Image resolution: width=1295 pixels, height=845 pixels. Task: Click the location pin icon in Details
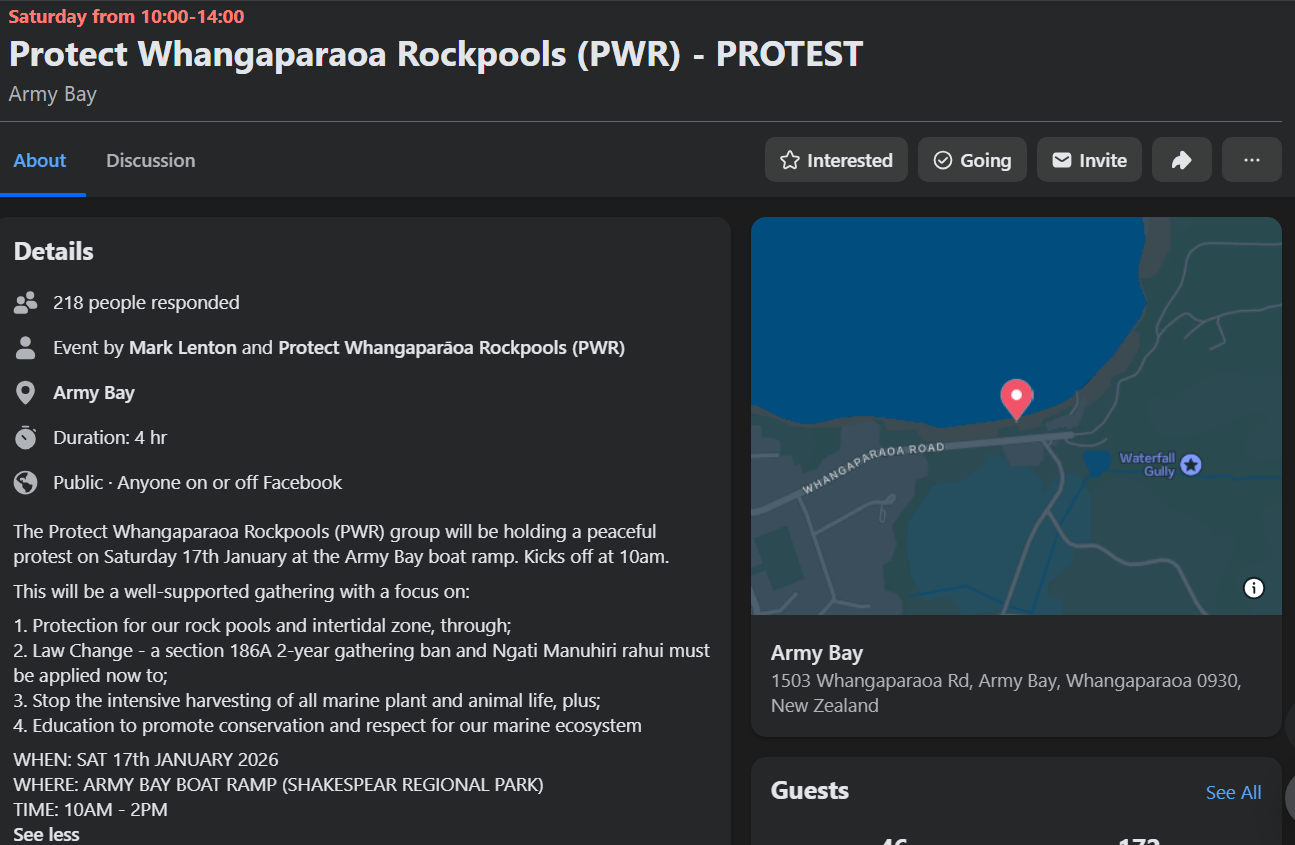coord(26,393)
